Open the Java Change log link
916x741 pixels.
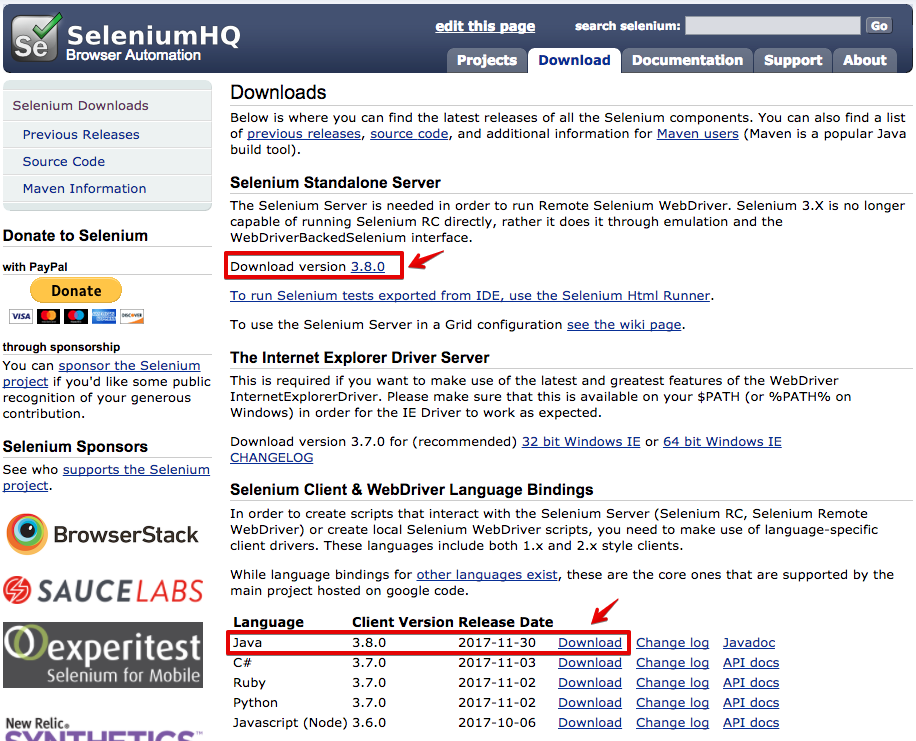tap(672, 643)
